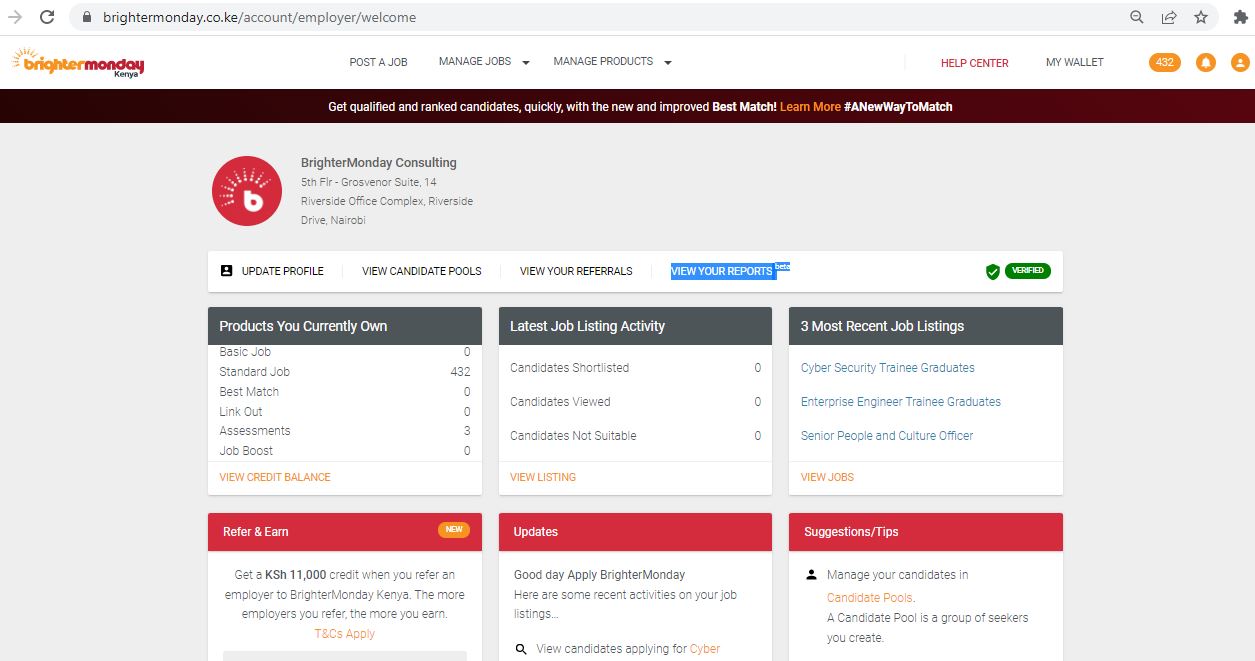Share this page via the share icon
Viewport: 1255px width, 661px height.
(1169, 17)
